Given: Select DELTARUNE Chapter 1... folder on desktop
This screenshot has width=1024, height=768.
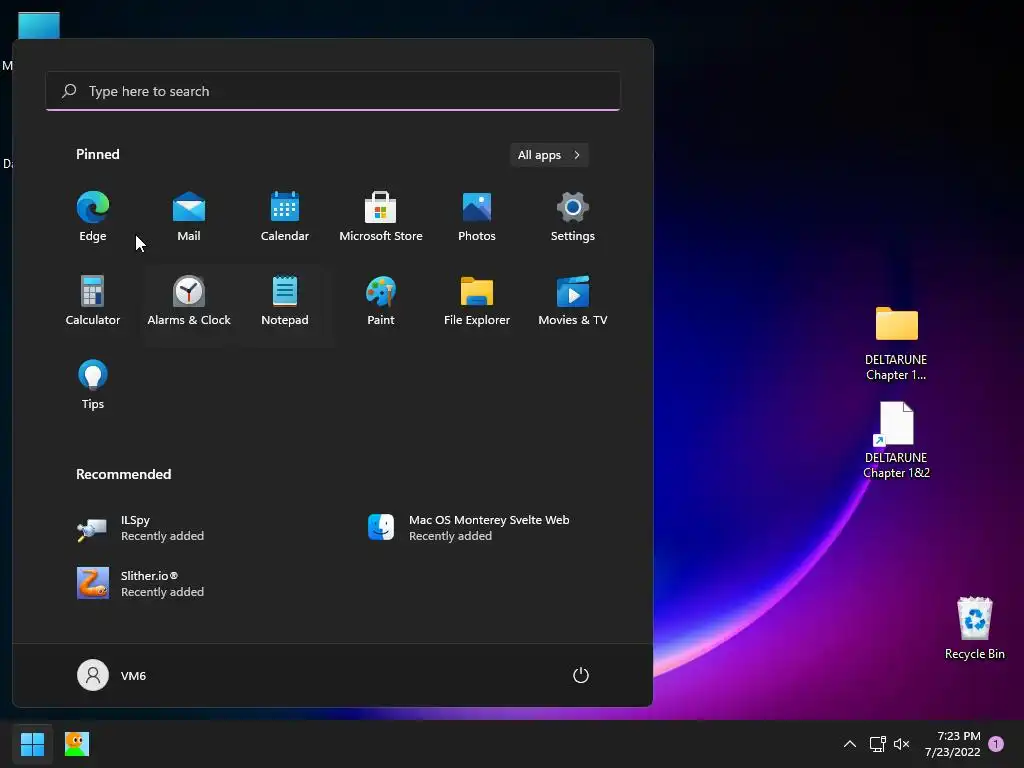Looking at the screenshot, I should tap(896, 344).
